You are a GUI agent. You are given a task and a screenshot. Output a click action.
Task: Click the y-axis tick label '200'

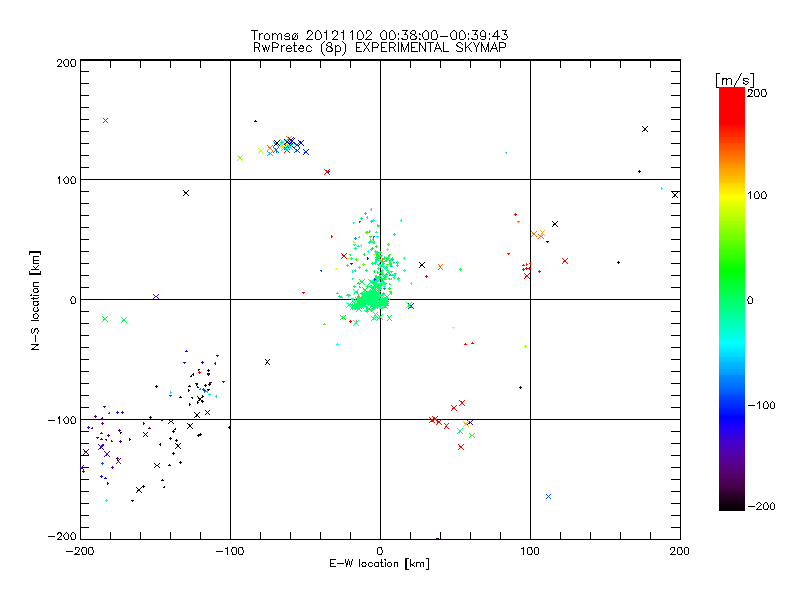click(67, 63)
